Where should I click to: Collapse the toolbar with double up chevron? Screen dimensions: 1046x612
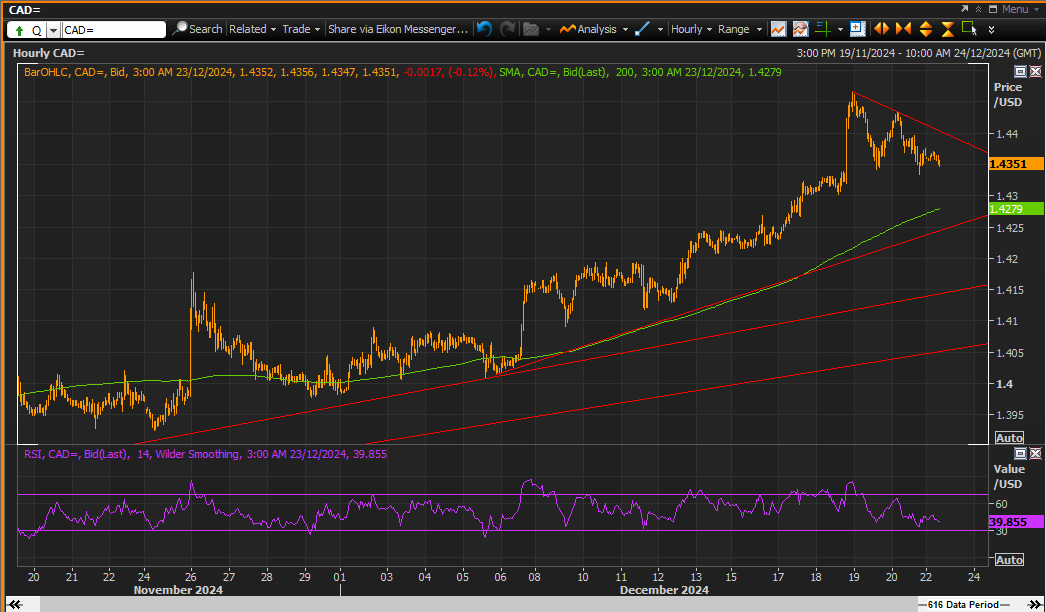[x=979, y=9]
